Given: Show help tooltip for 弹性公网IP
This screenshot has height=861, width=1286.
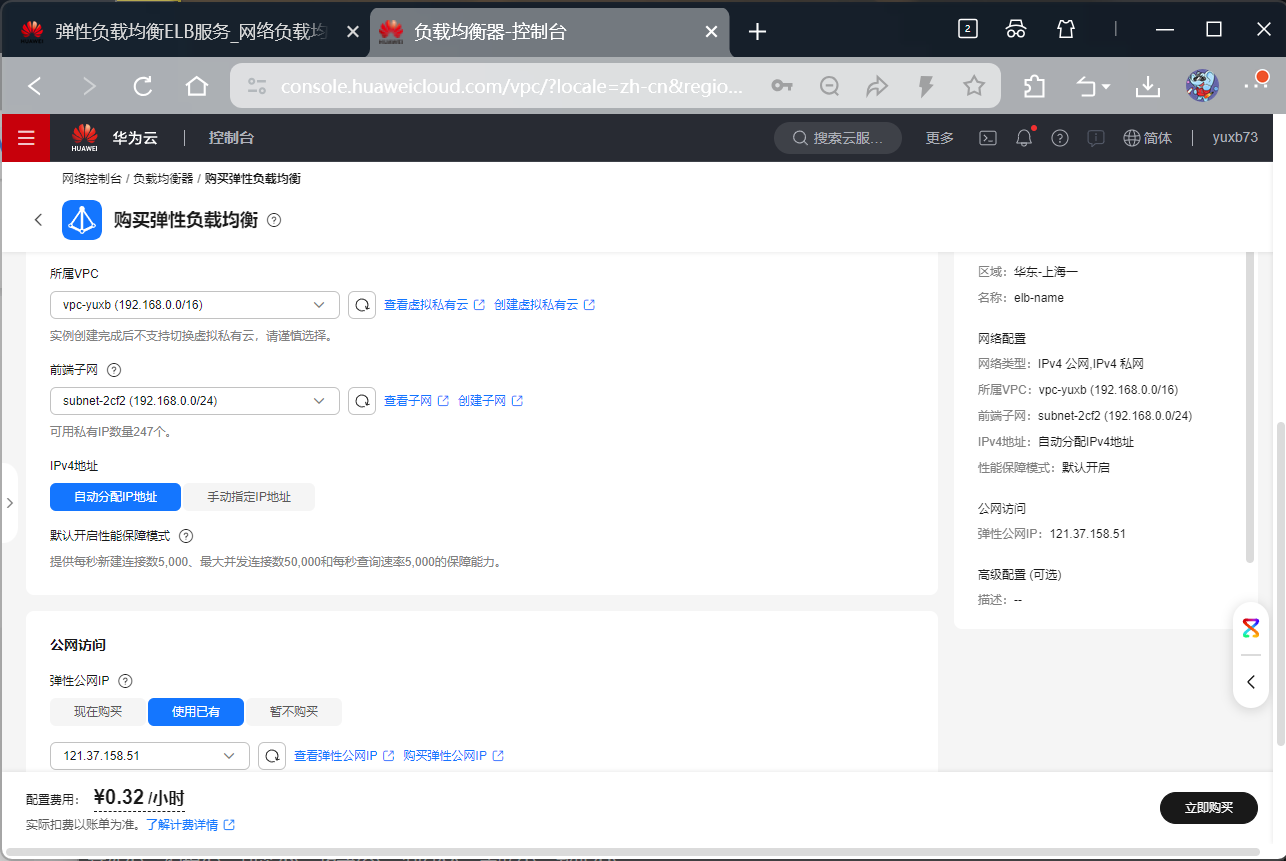Looking at the screenshot, I should tap(125, 681).
